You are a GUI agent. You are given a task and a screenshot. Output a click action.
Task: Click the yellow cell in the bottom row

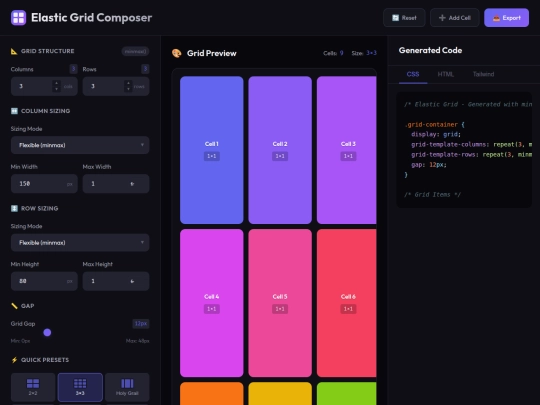(280, 393)
